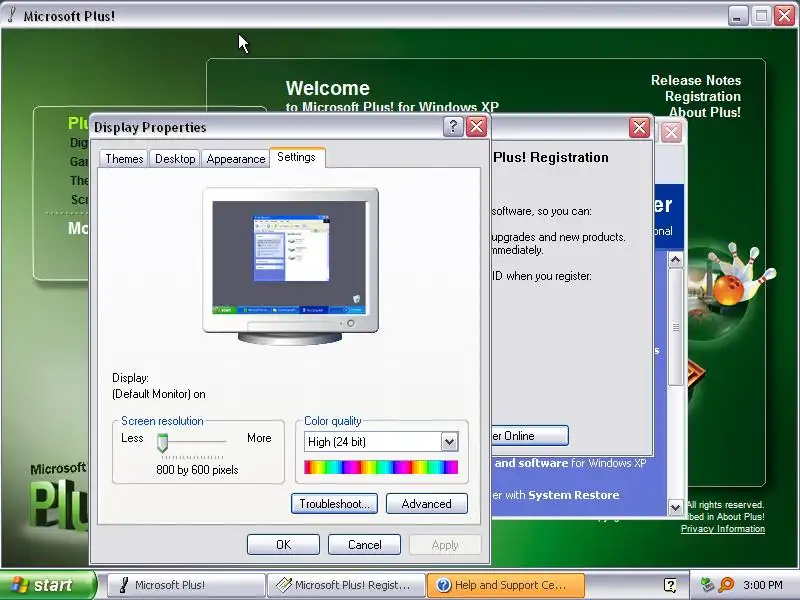Click the monitor preview image
800x600 pixels.
(290, 266)
